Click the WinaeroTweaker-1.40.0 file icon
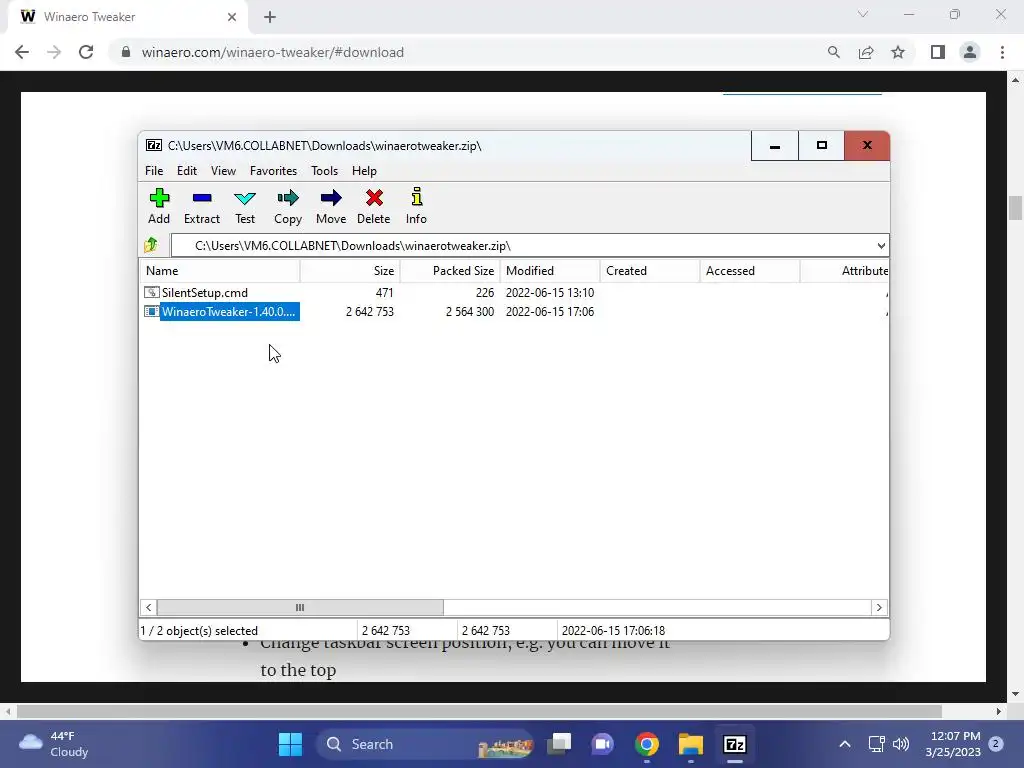 pyautogui.click(x=152, y=312)
